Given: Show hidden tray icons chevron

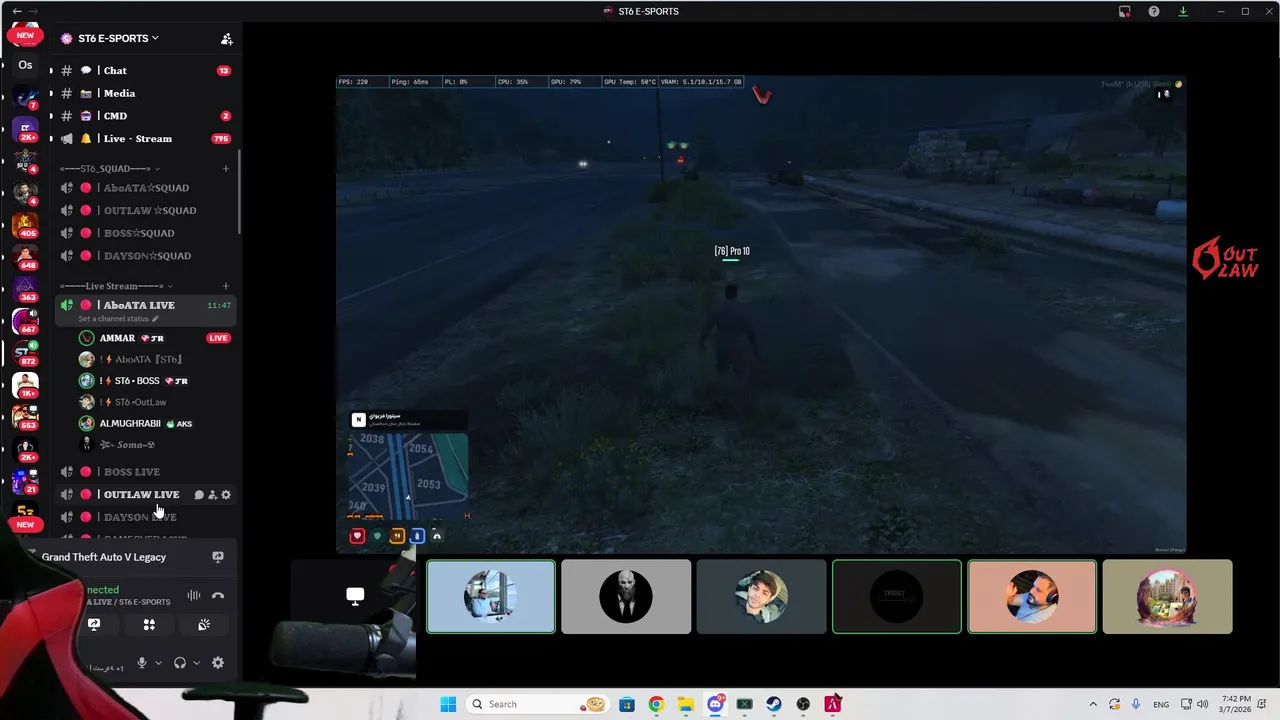Looking at the screenshot, I should click(1092, 704).
